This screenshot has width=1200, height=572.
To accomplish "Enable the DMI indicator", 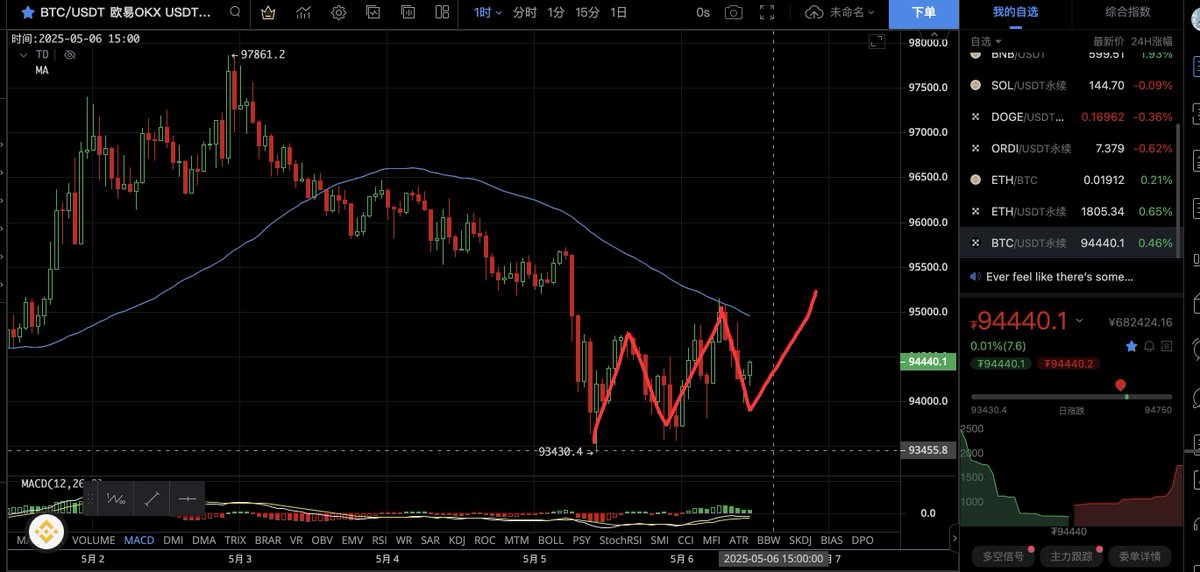I will 173,540.
